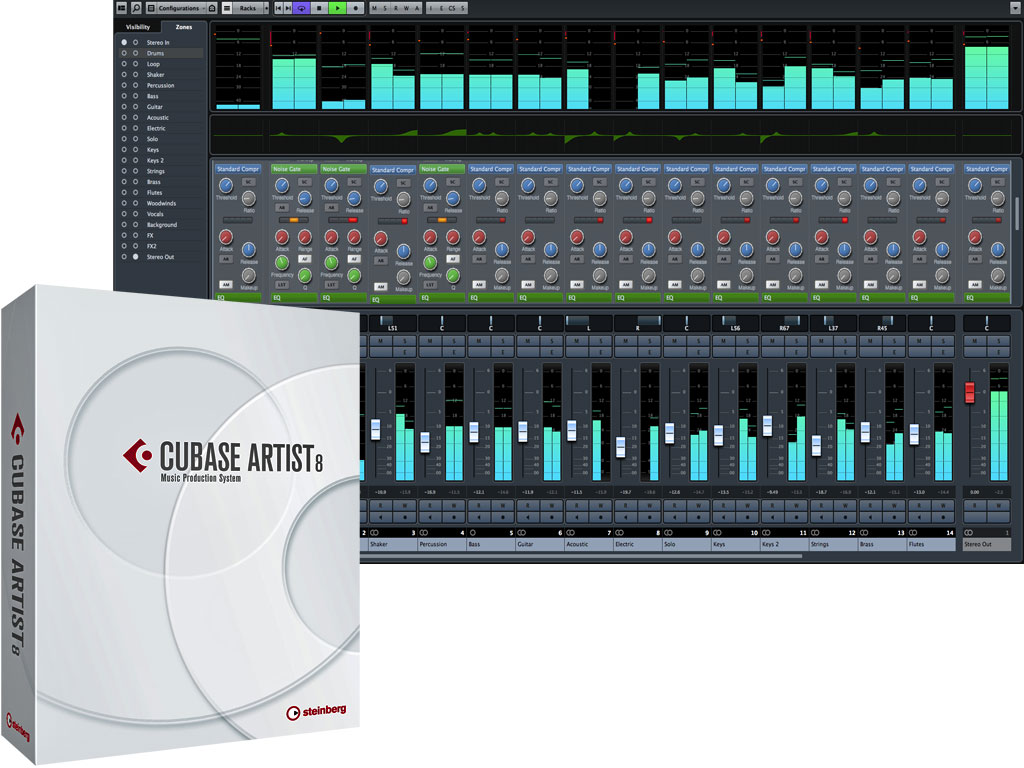1024x768 pixels.
Task: Toggle the purple Cycle loop button
Action: [302, 8]
